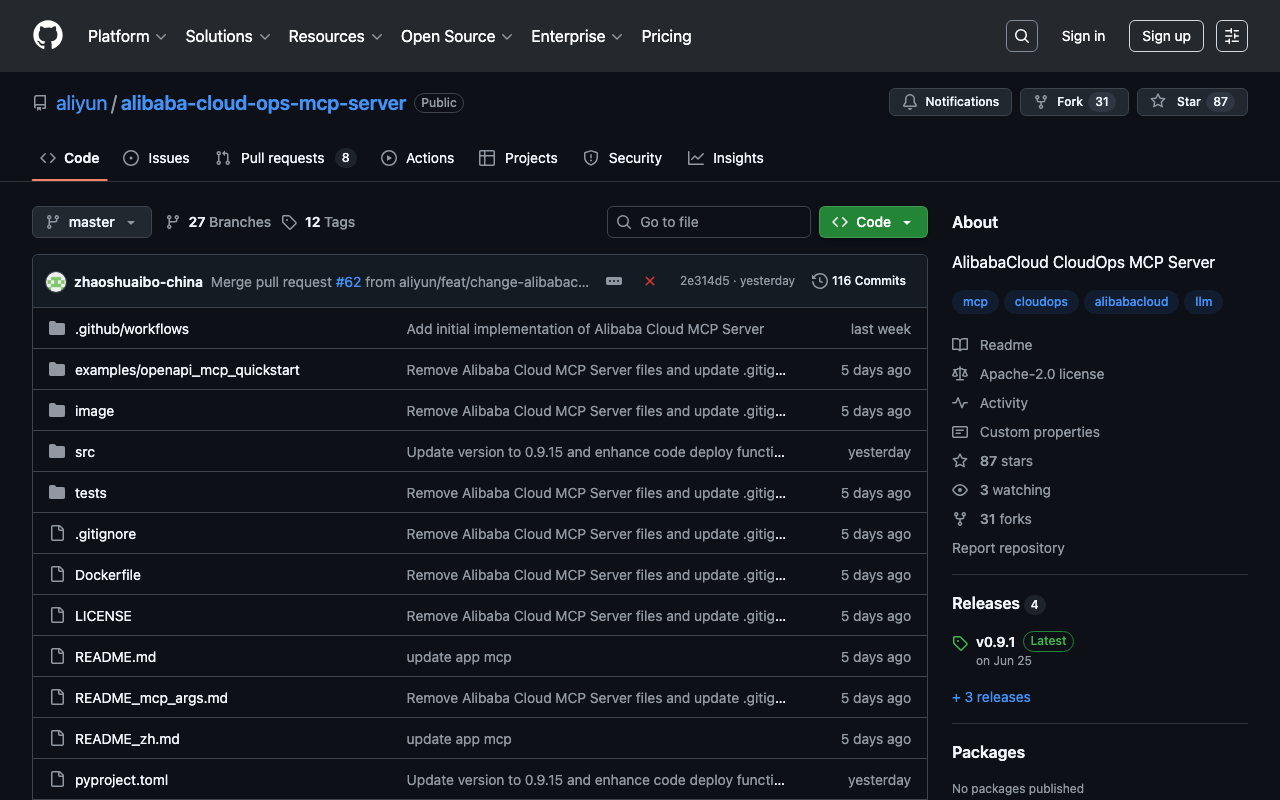The width and height of the screenshot is (1280, 800).
Task: Expand the green Code dropdown
Action: click(x=873, y=222)
